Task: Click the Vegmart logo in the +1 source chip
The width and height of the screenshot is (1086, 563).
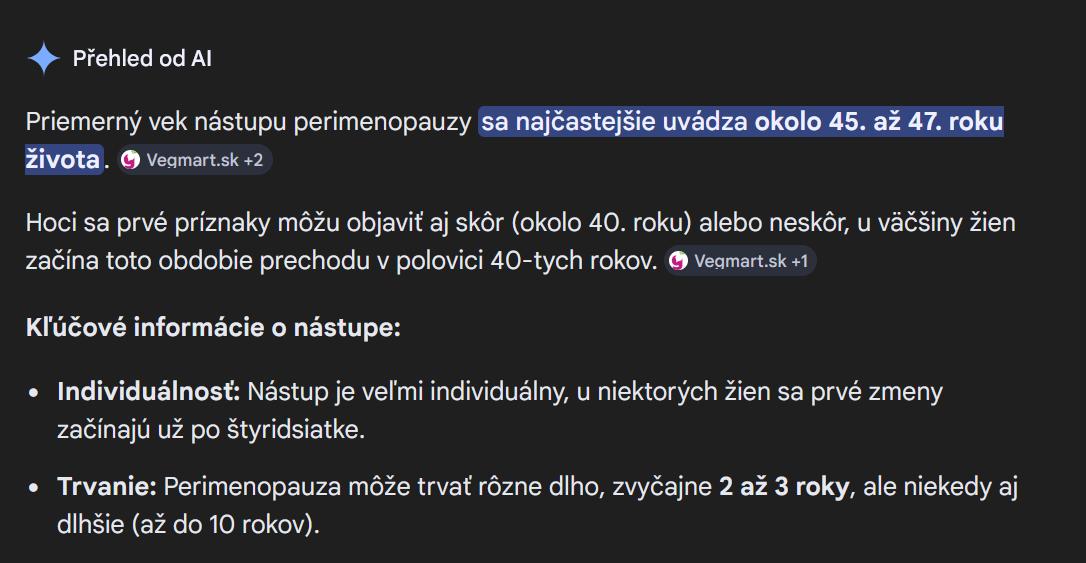Action: [679, 262]
